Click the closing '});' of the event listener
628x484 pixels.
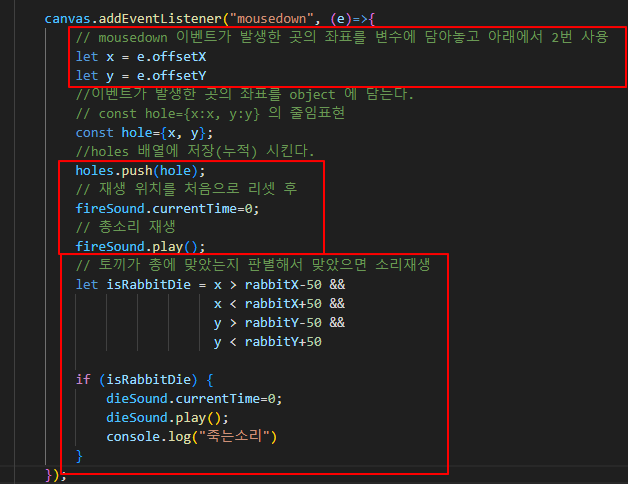(x=56, y=475)
